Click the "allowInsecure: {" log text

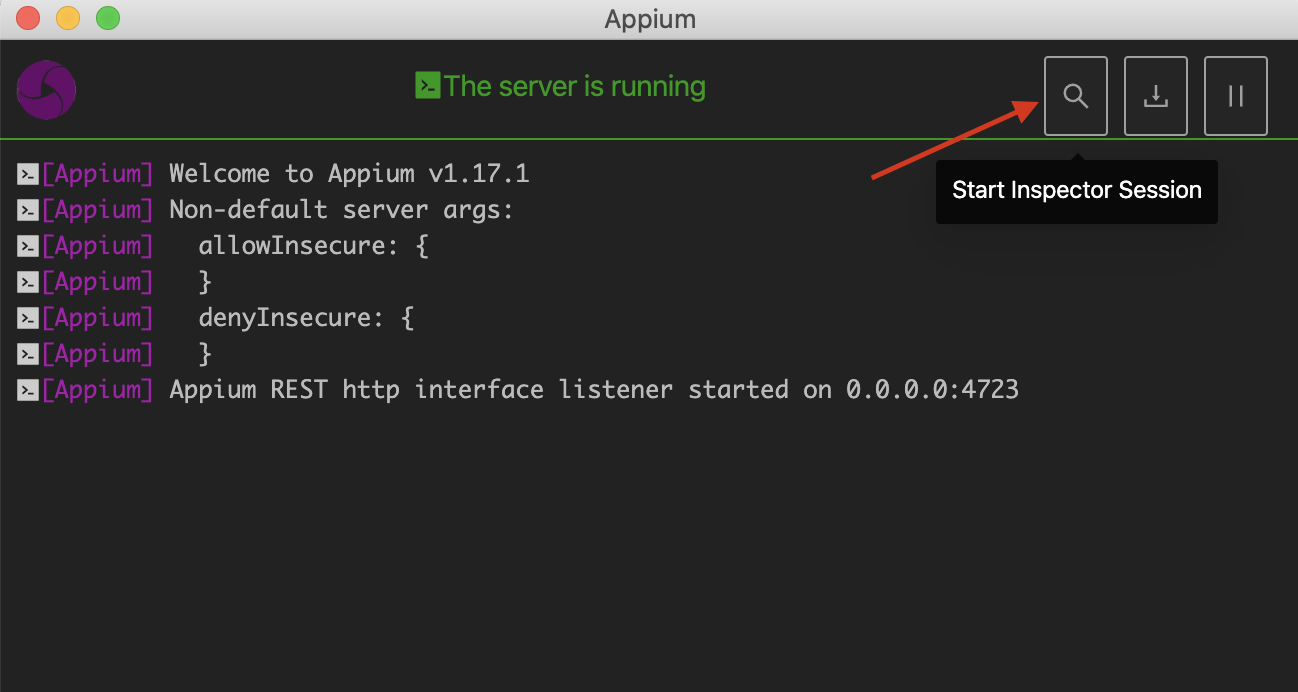pyautogui.click(x=313, y=246)
